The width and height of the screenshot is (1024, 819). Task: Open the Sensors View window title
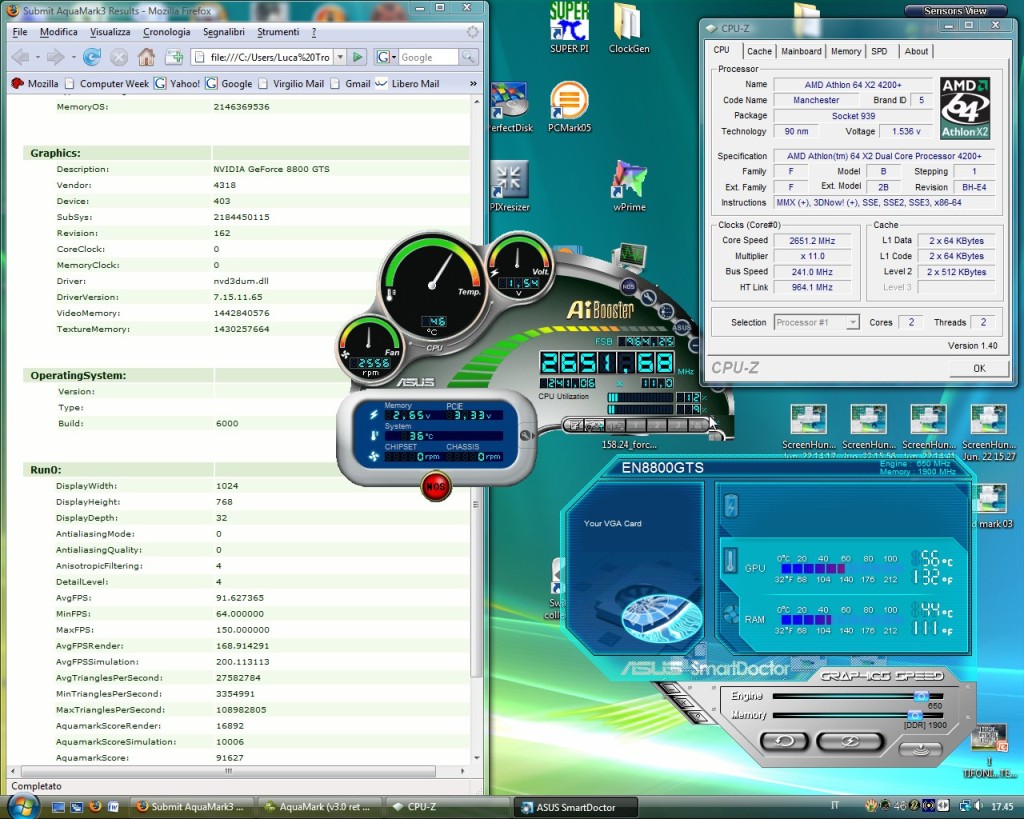(955, 10)
